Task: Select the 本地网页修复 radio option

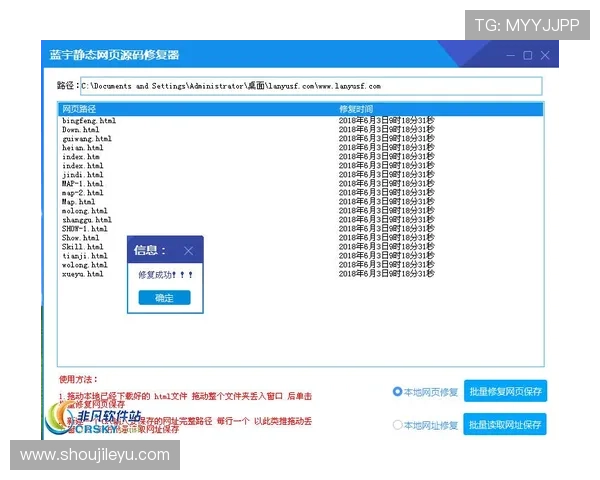Action: click(397, 391)
